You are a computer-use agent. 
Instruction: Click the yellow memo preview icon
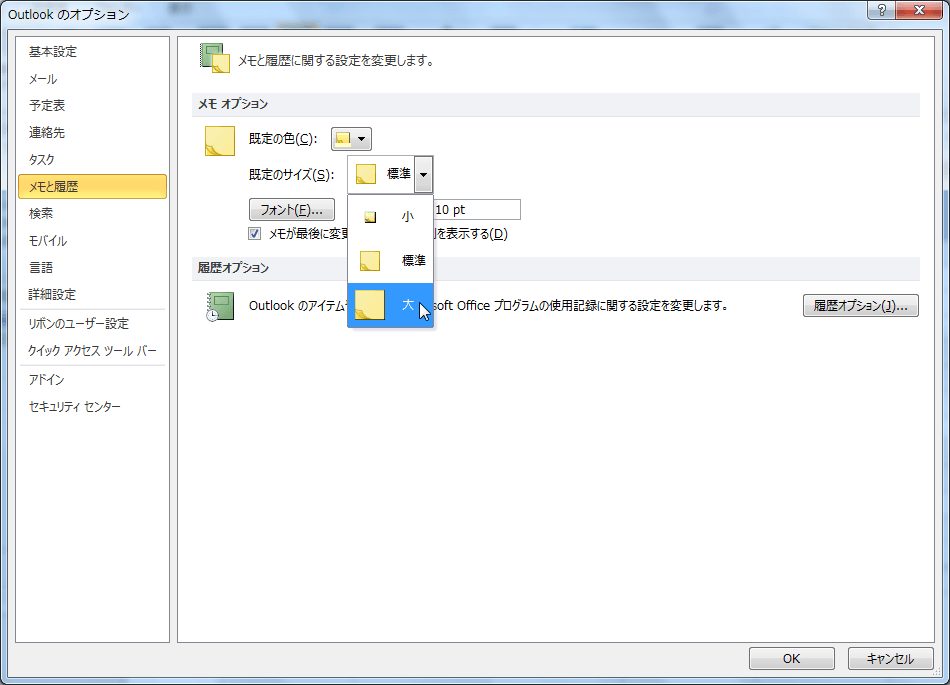click(219, 141)
